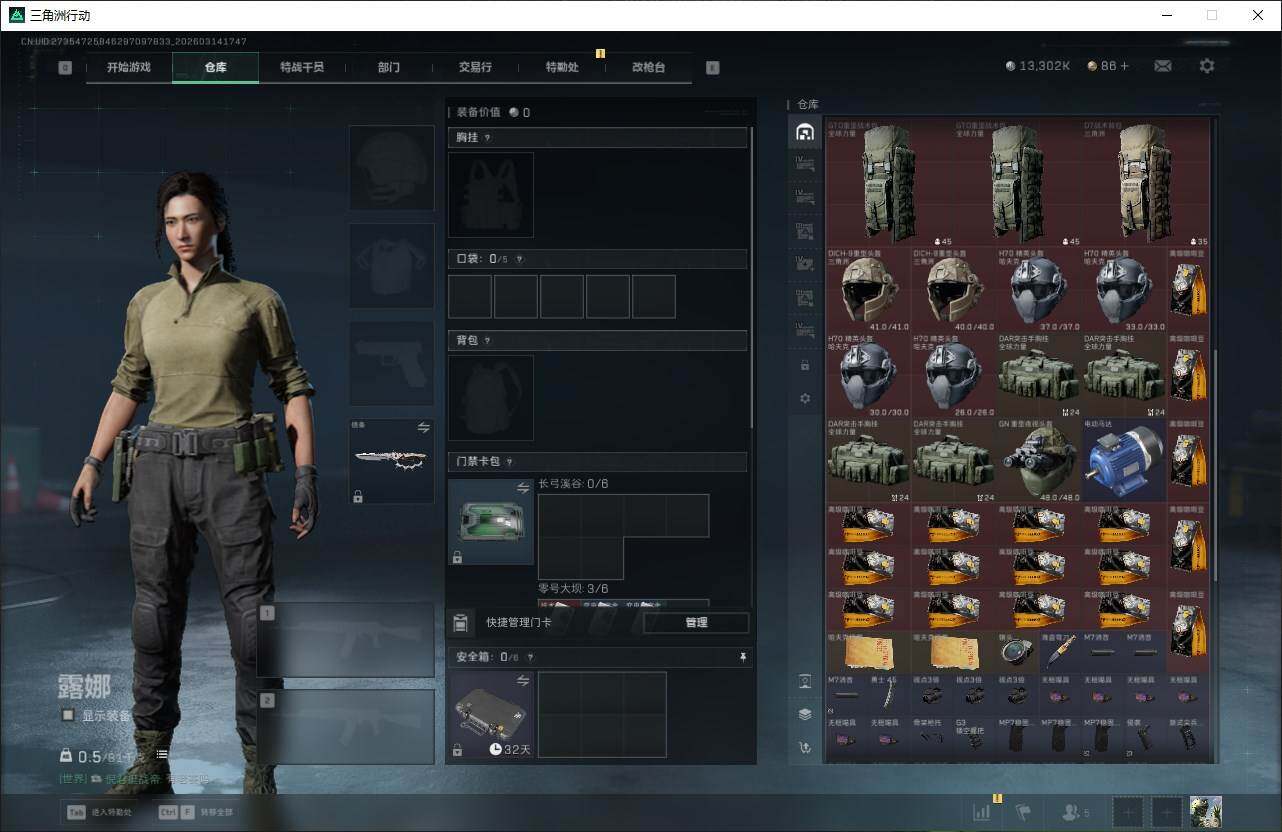Select the GN night vision helmet 48.0/48.0
This screenshot has height=832, width=1282.
click(x=1039, y=460)
